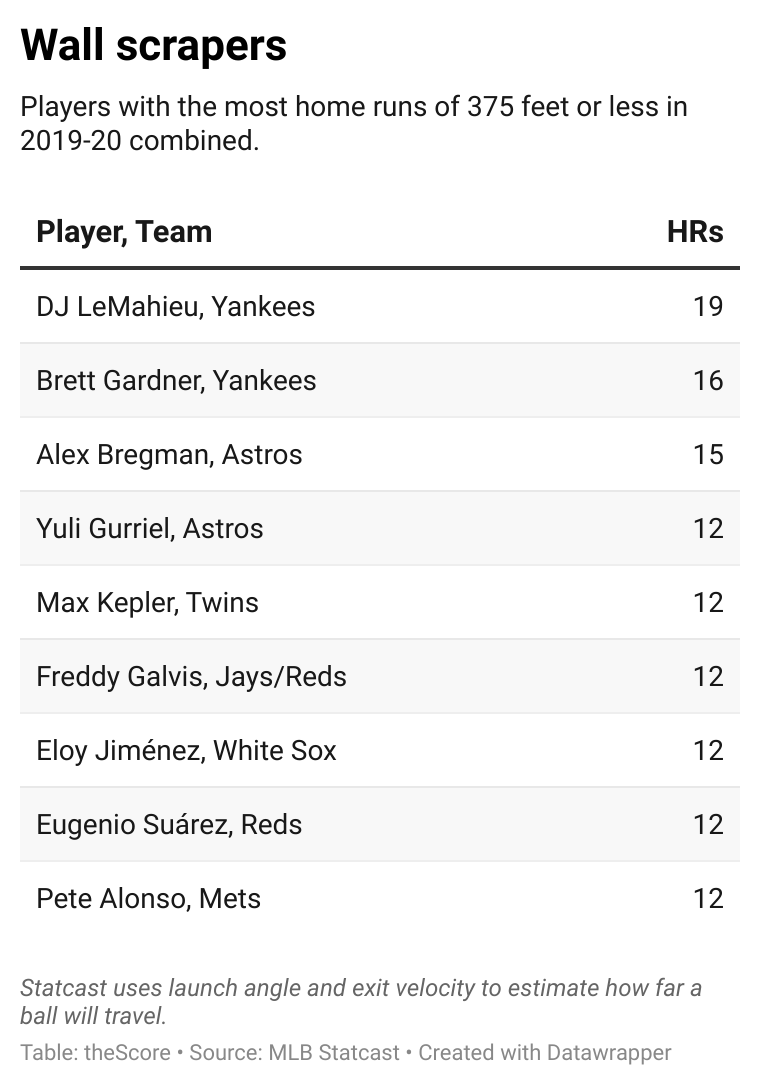The width and height of the screenshot is (760, 1086).
Task: Click the HR value 19 for LeMahieu
Action: tap(708, 306)
